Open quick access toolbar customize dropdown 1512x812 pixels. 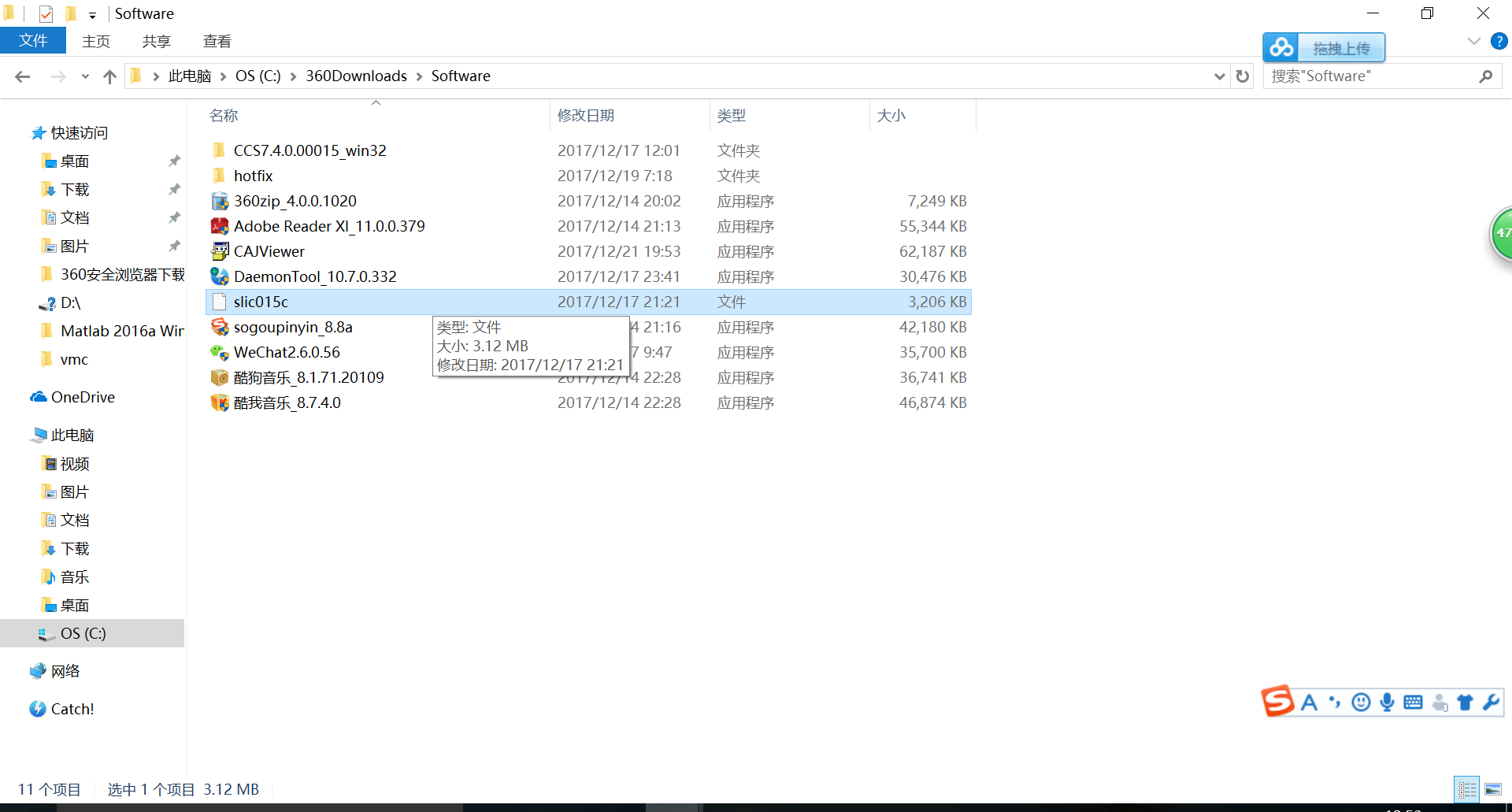click(92, 15)
